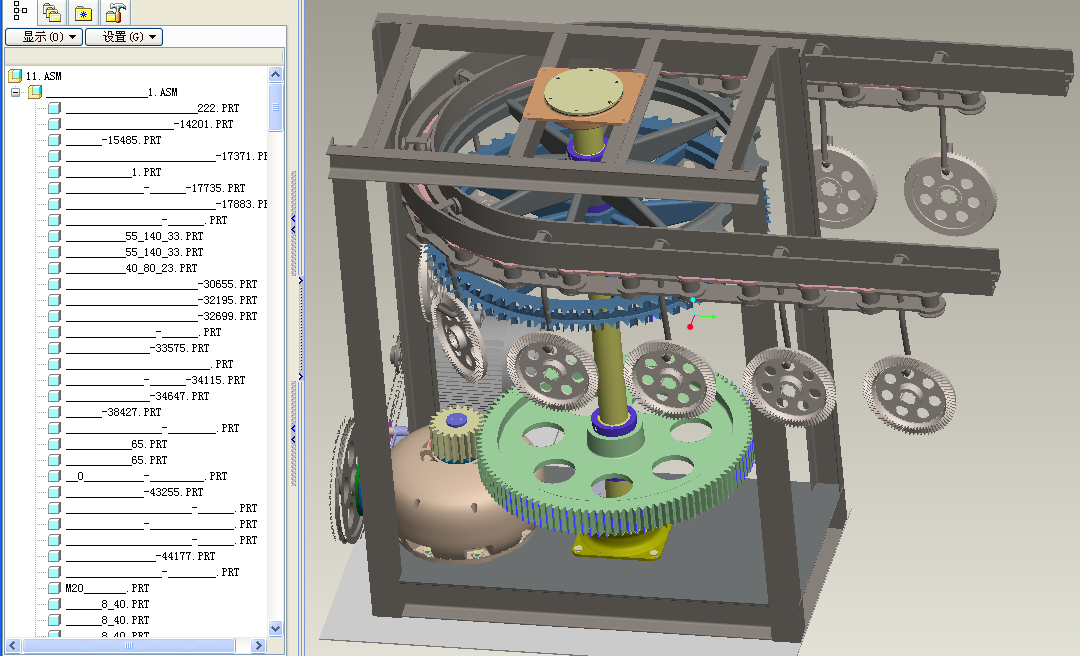This screenshot has height=656, width=1080.
Task: Open the Folder Browser tab icon
Action: 52,12
